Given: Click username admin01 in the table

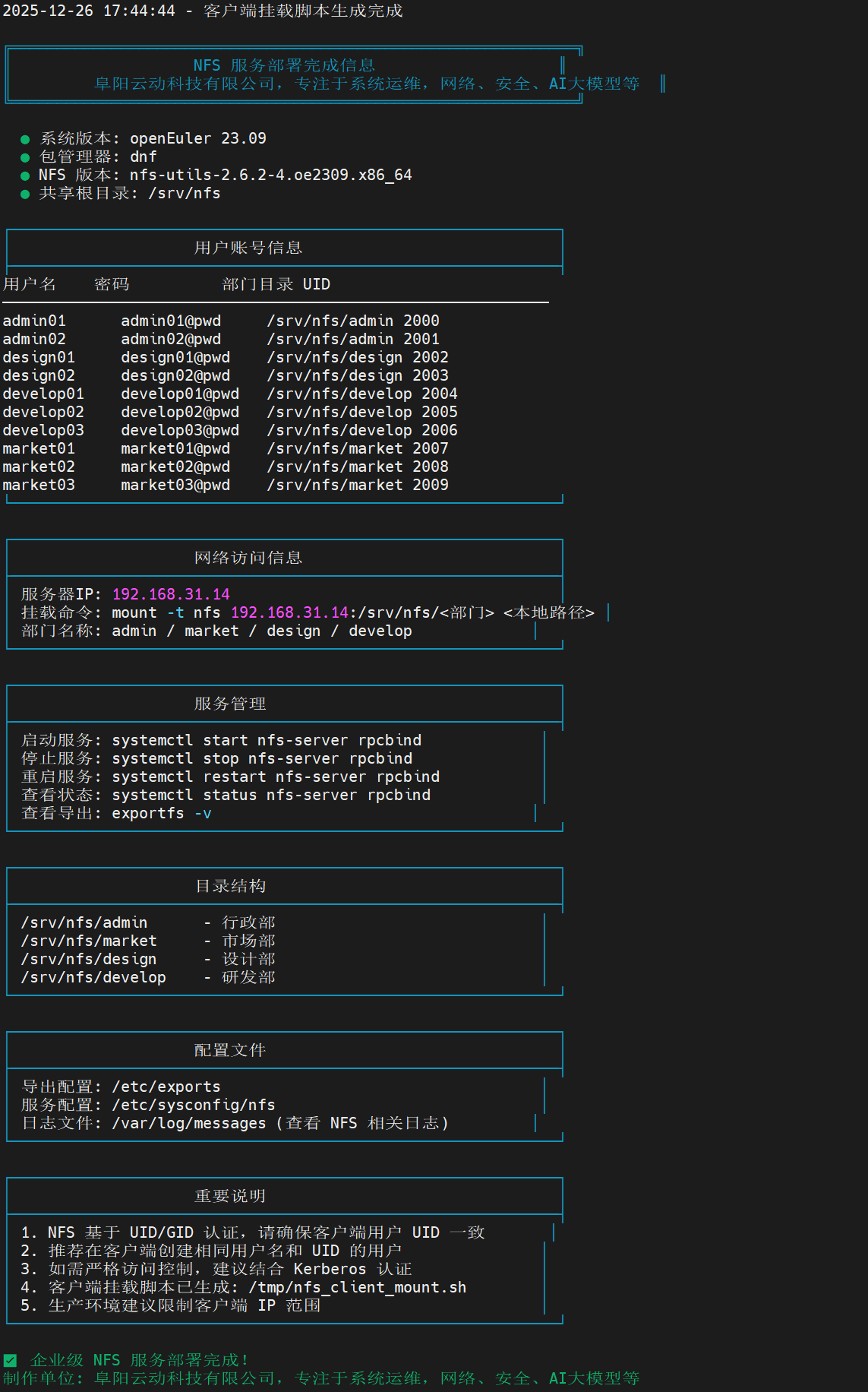Looking at the screenshot, I should 34,321.
